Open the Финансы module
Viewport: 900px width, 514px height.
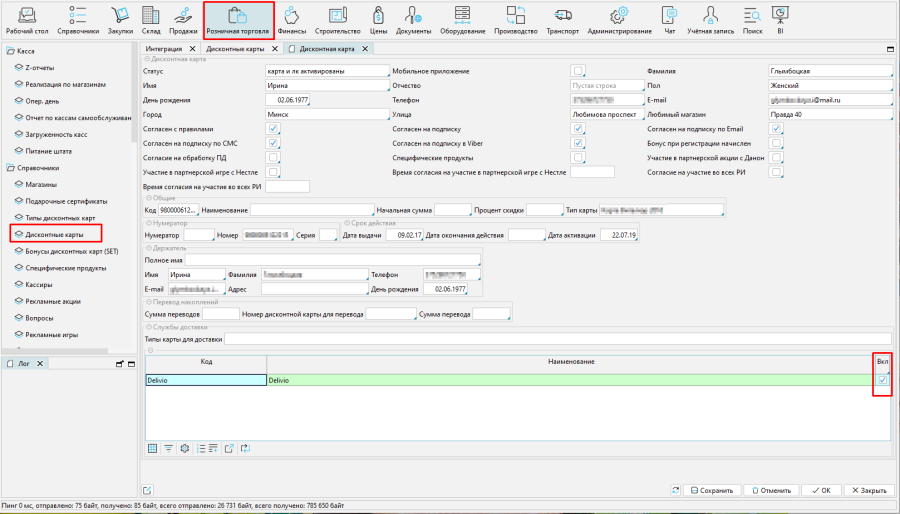pos(291,20)
